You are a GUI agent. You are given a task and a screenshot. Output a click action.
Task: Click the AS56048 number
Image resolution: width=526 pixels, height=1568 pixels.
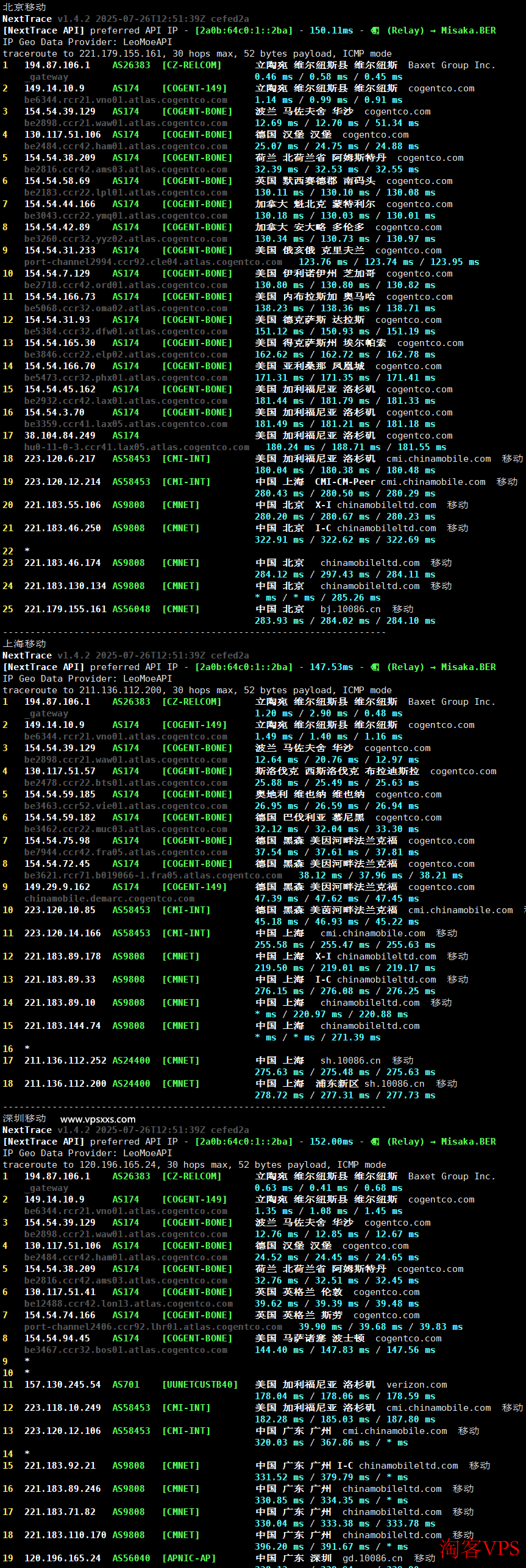131,609
